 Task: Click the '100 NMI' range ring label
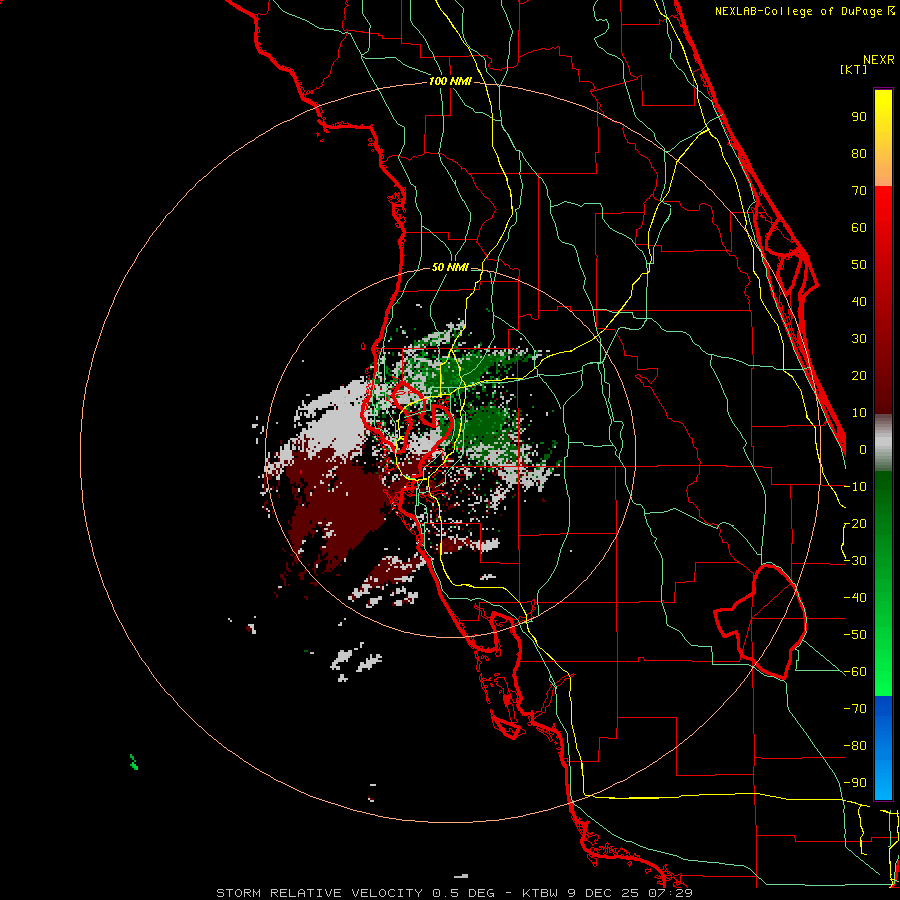coord(450,82)
